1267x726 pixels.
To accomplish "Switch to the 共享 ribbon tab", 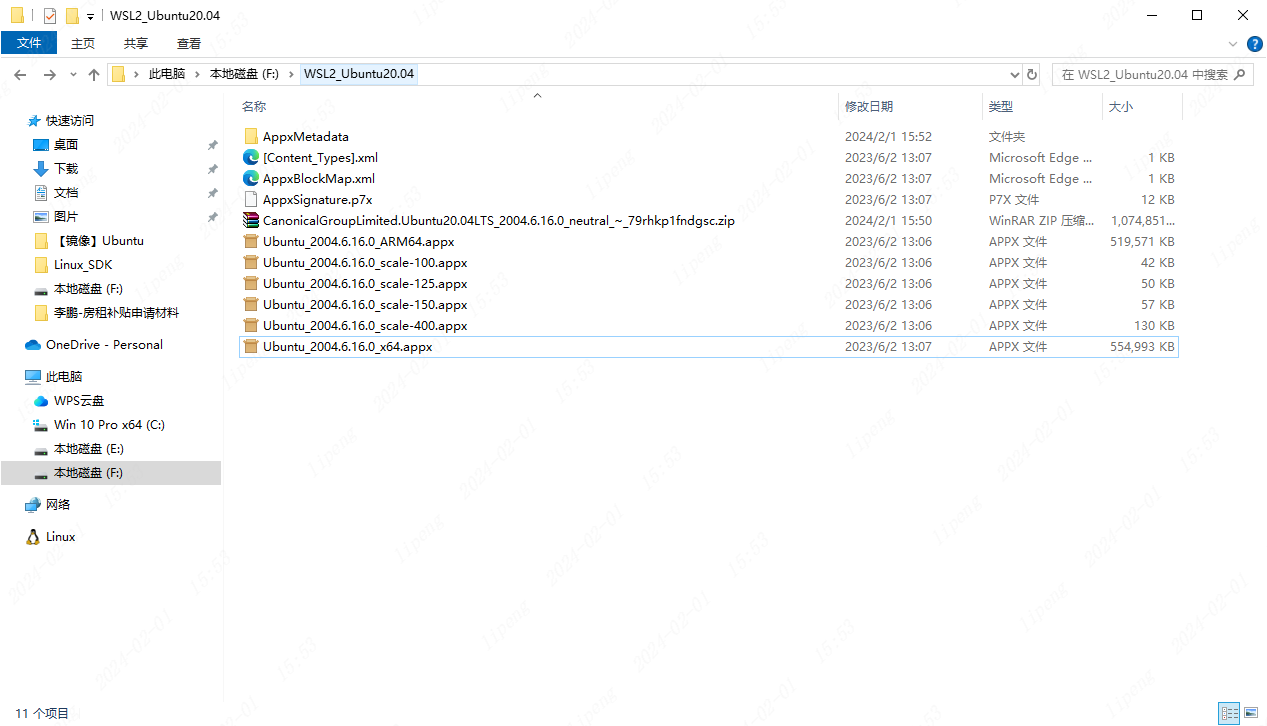I will coord(136,43).
